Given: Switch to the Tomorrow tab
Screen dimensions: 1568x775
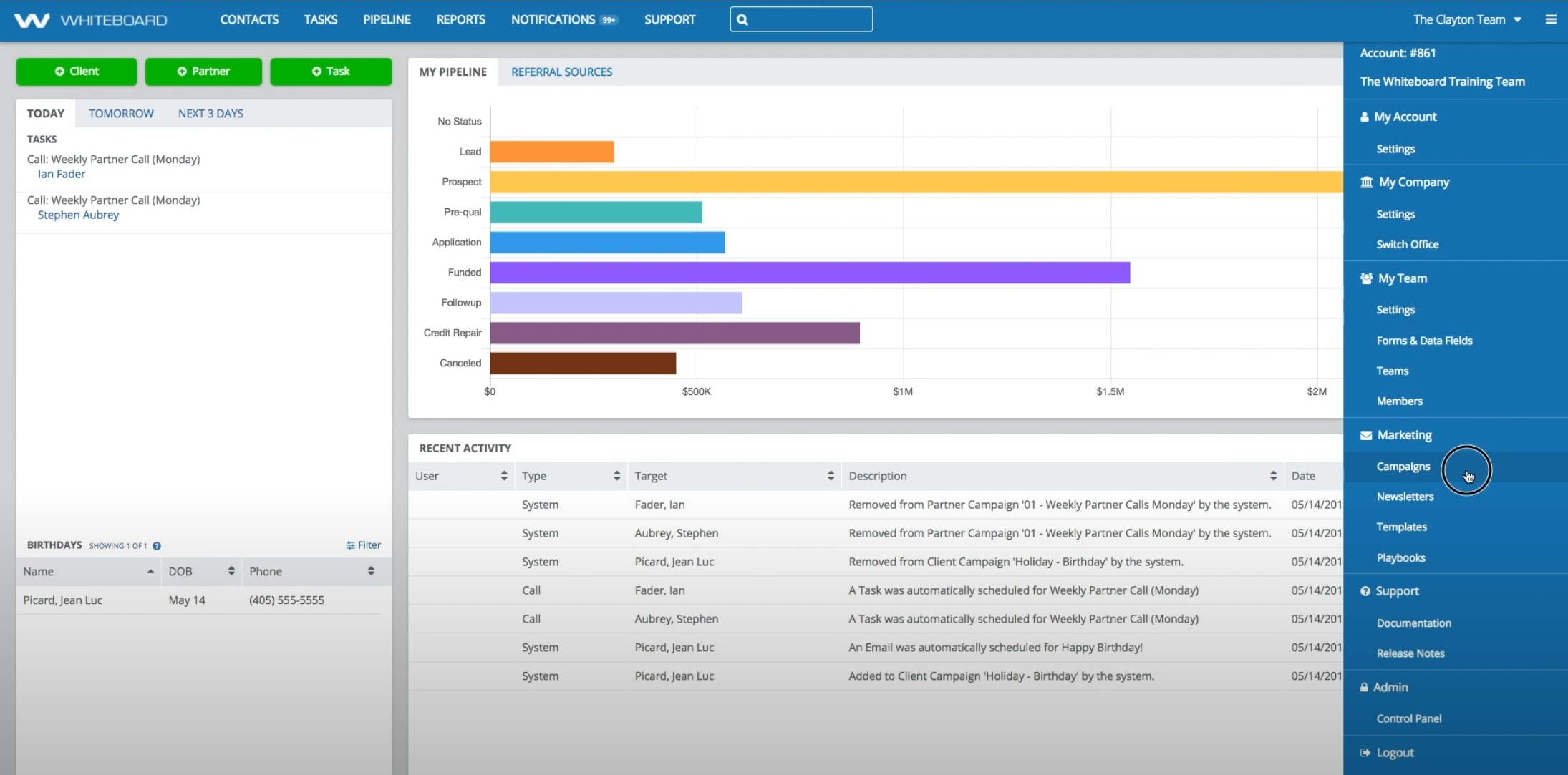Looking at the screenshot, I should [x=121, y=113].
